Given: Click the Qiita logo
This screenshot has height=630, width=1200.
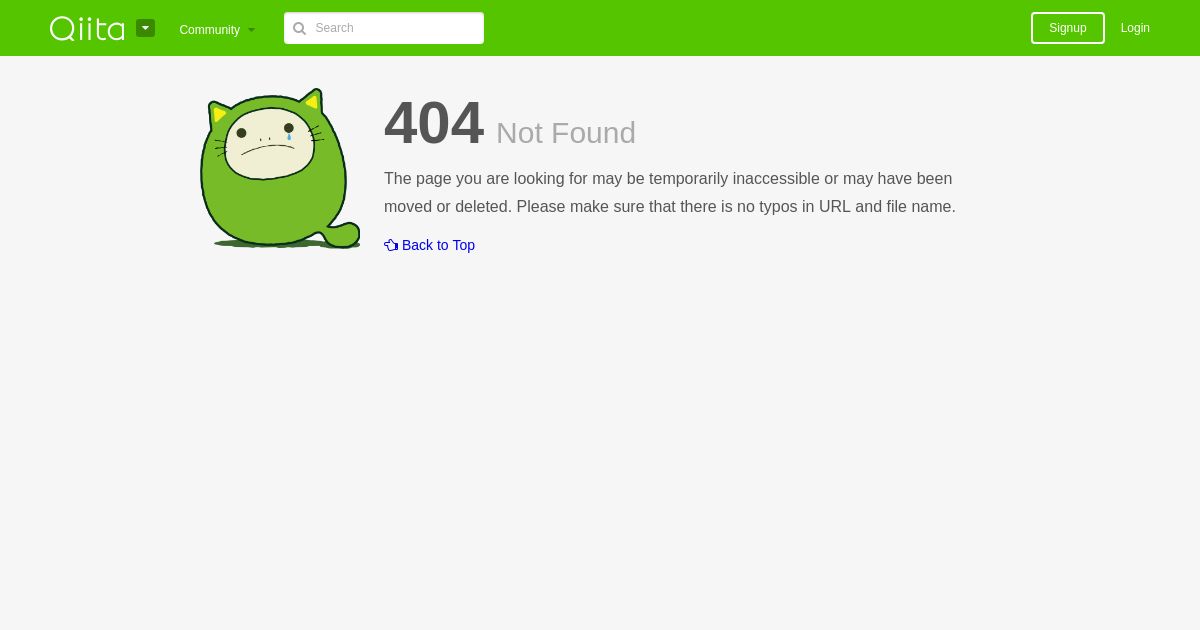Looking at the screenshot, I should coord(87,28).
